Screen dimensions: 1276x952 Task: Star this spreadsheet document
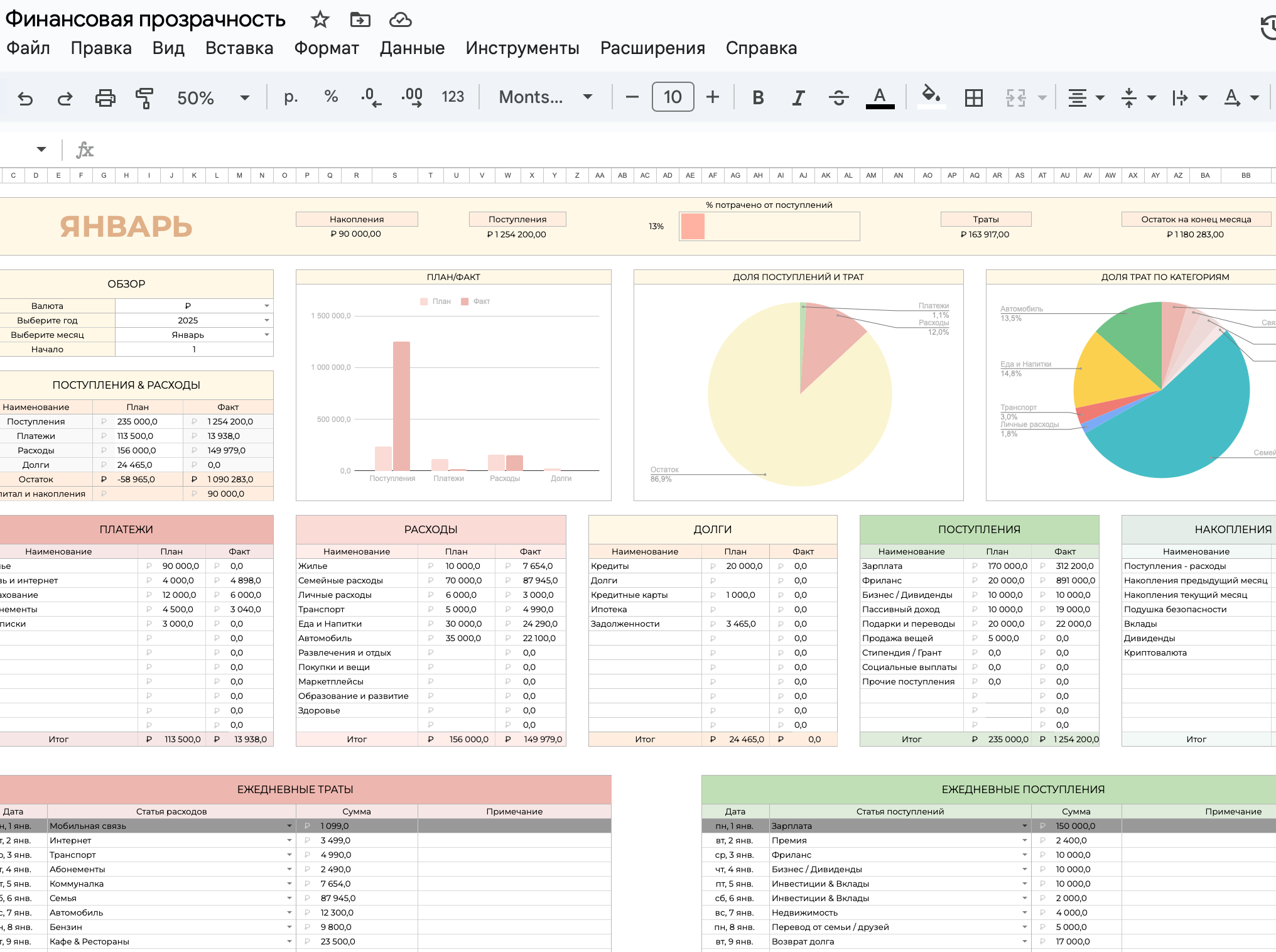click(x=320, y=19)
